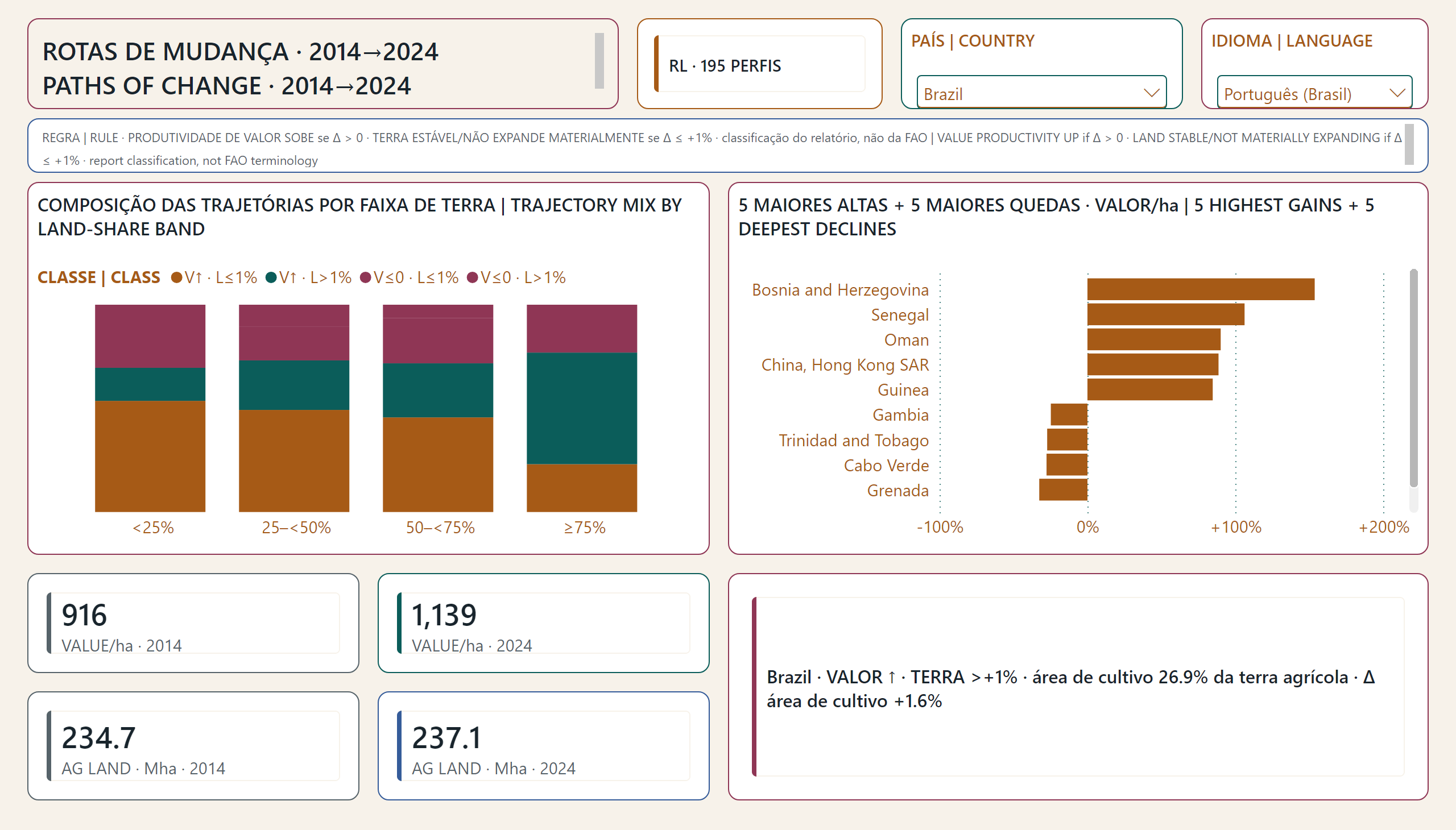Select the orange segment of the 25–<50% column

click(x=293, y=460)
